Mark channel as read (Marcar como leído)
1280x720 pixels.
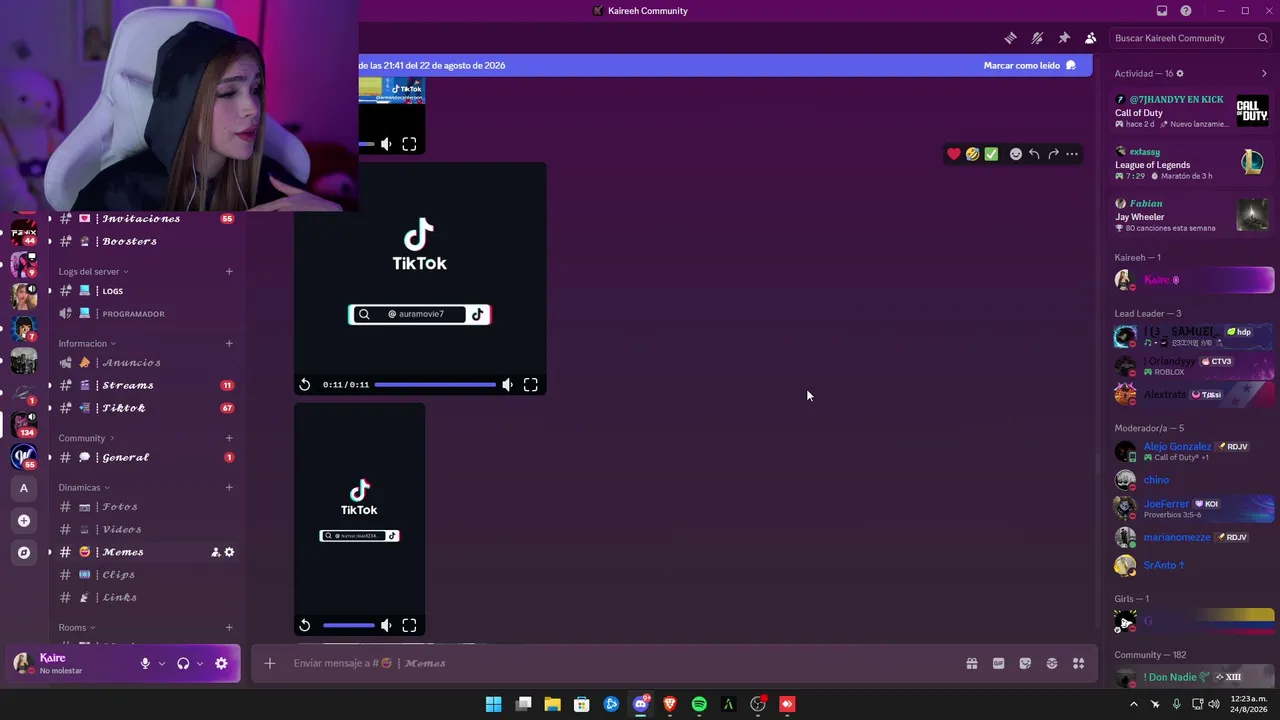(x=1030, y=65)
